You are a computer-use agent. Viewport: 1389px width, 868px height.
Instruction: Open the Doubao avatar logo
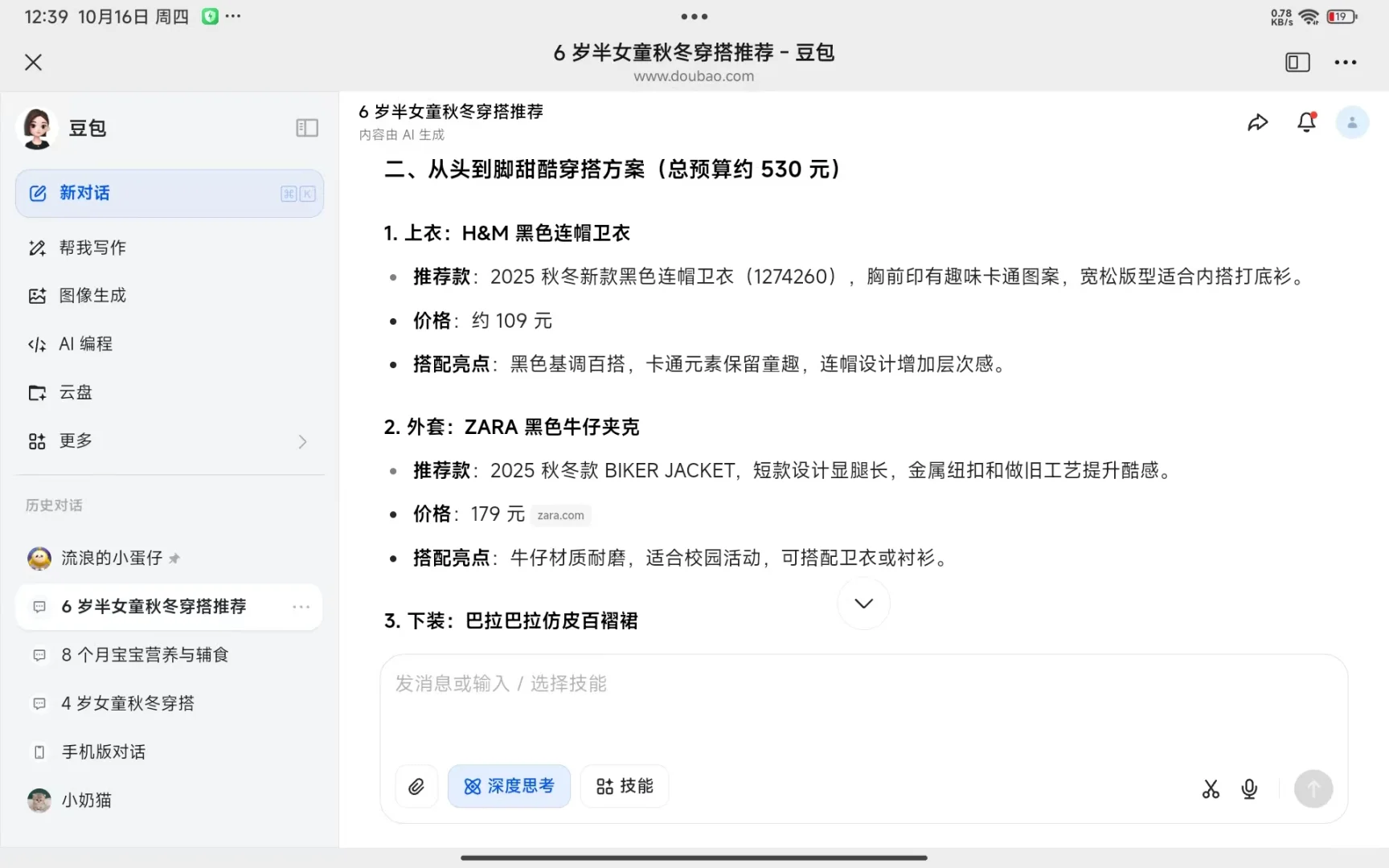pyautogui.click(x=37, y=128)
